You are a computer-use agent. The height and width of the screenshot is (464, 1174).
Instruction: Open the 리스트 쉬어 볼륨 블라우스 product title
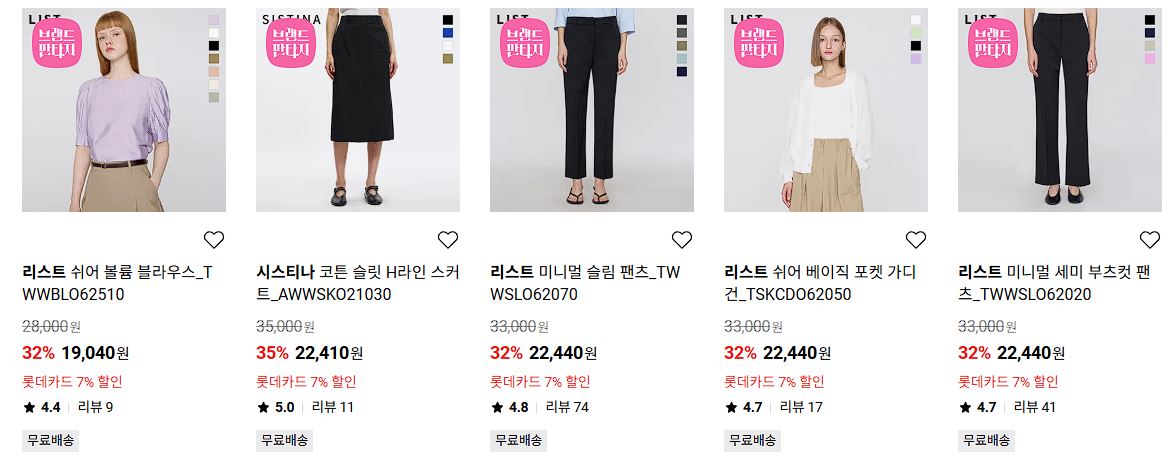(x=118, y=283)
